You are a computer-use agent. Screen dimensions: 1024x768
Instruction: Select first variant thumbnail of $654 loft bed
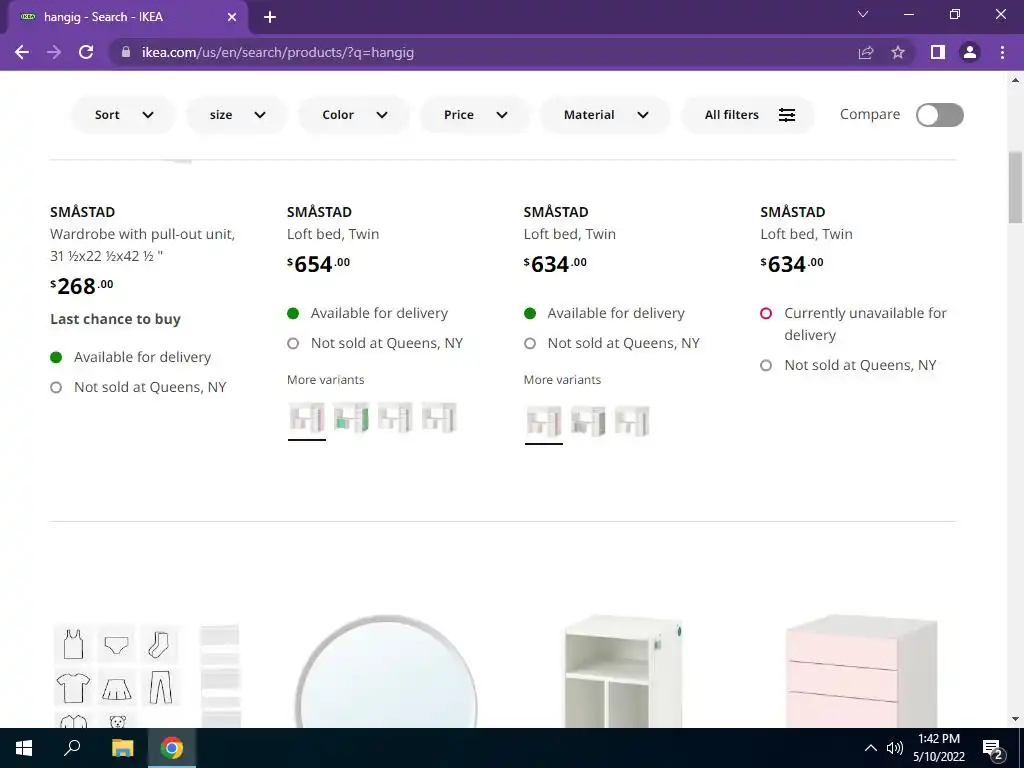tap(307, 418)
